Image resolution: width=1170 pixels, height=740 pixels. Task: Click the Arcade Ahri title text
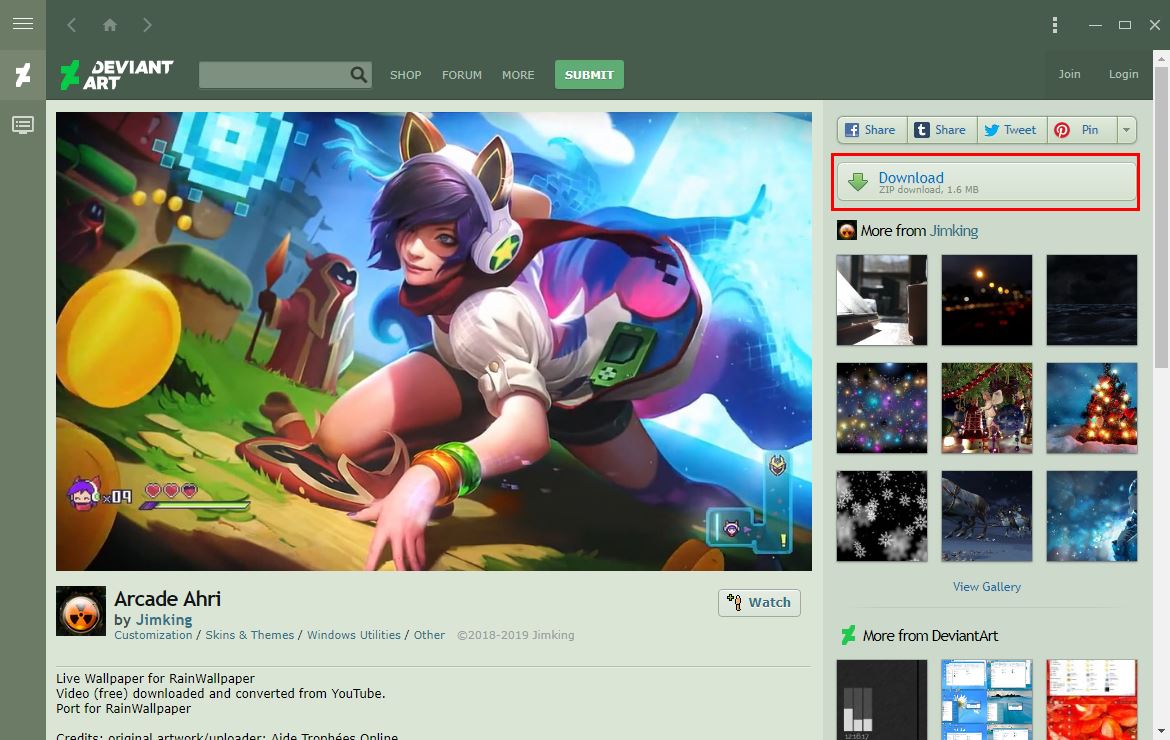pos(167,599)
